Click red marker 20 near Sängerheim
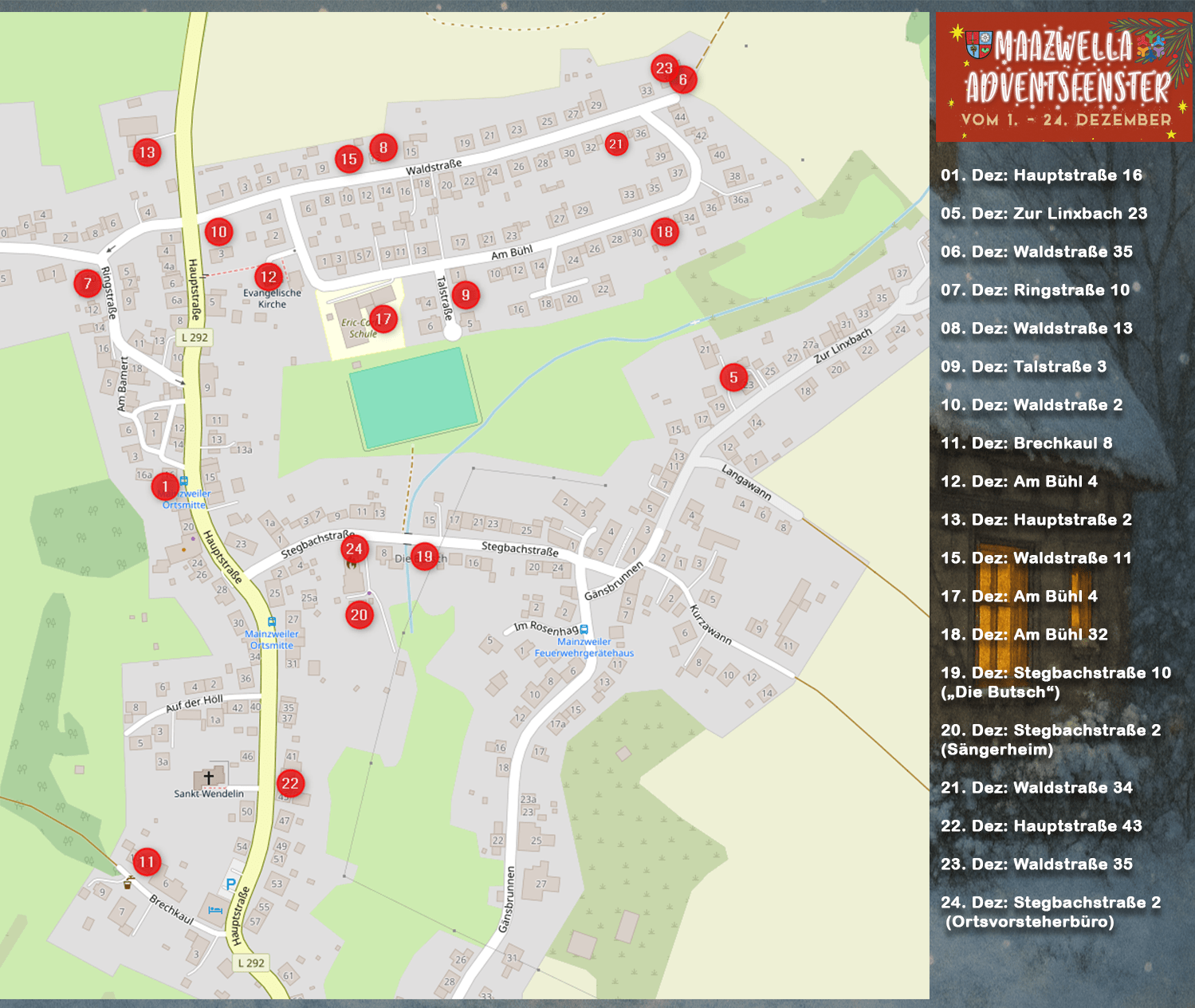Screen dimensions: 1195x1008 (x=360, y=615)
